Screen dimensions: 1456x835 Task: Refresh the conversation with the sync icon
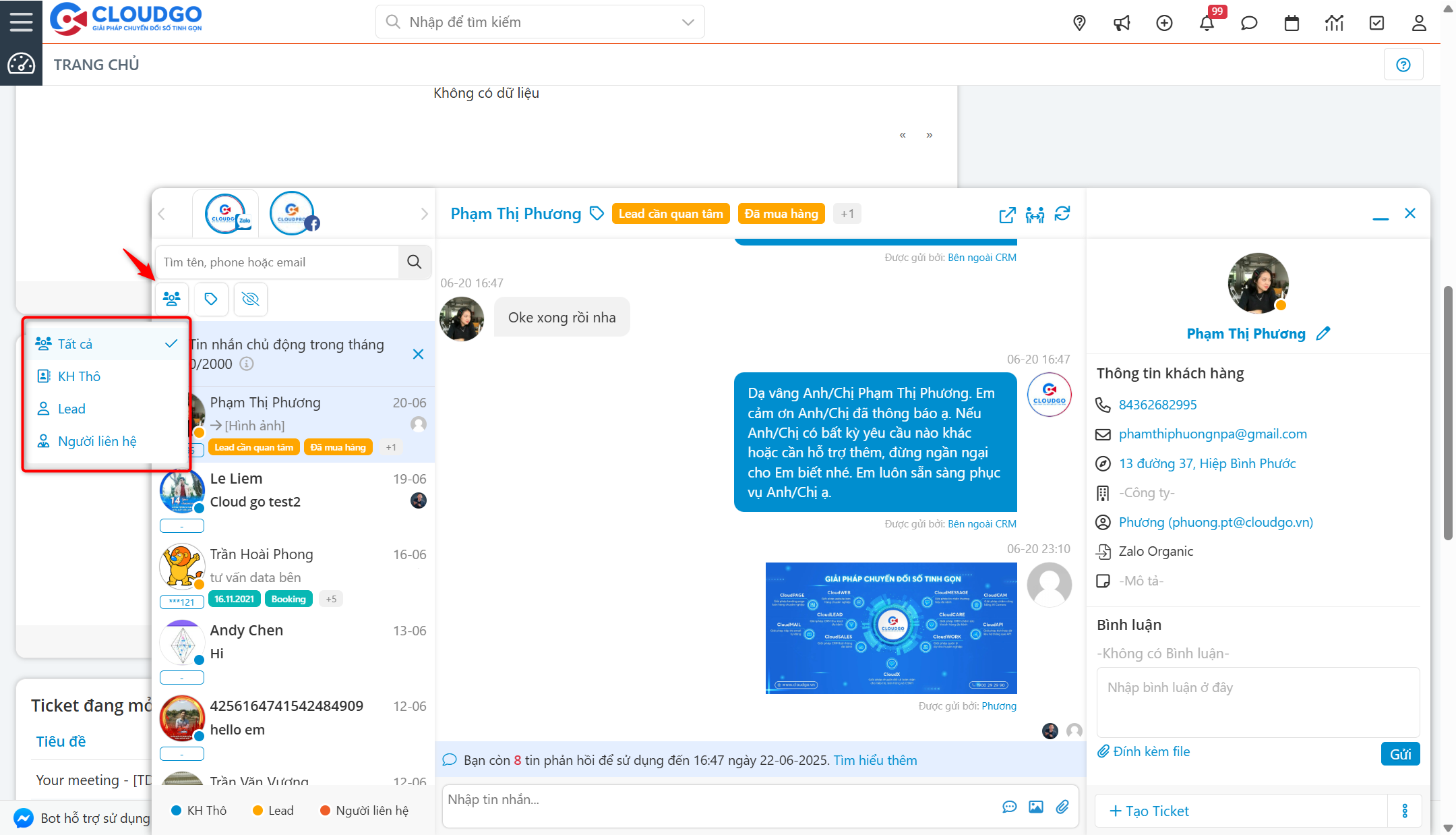[x=1063, y=214]
